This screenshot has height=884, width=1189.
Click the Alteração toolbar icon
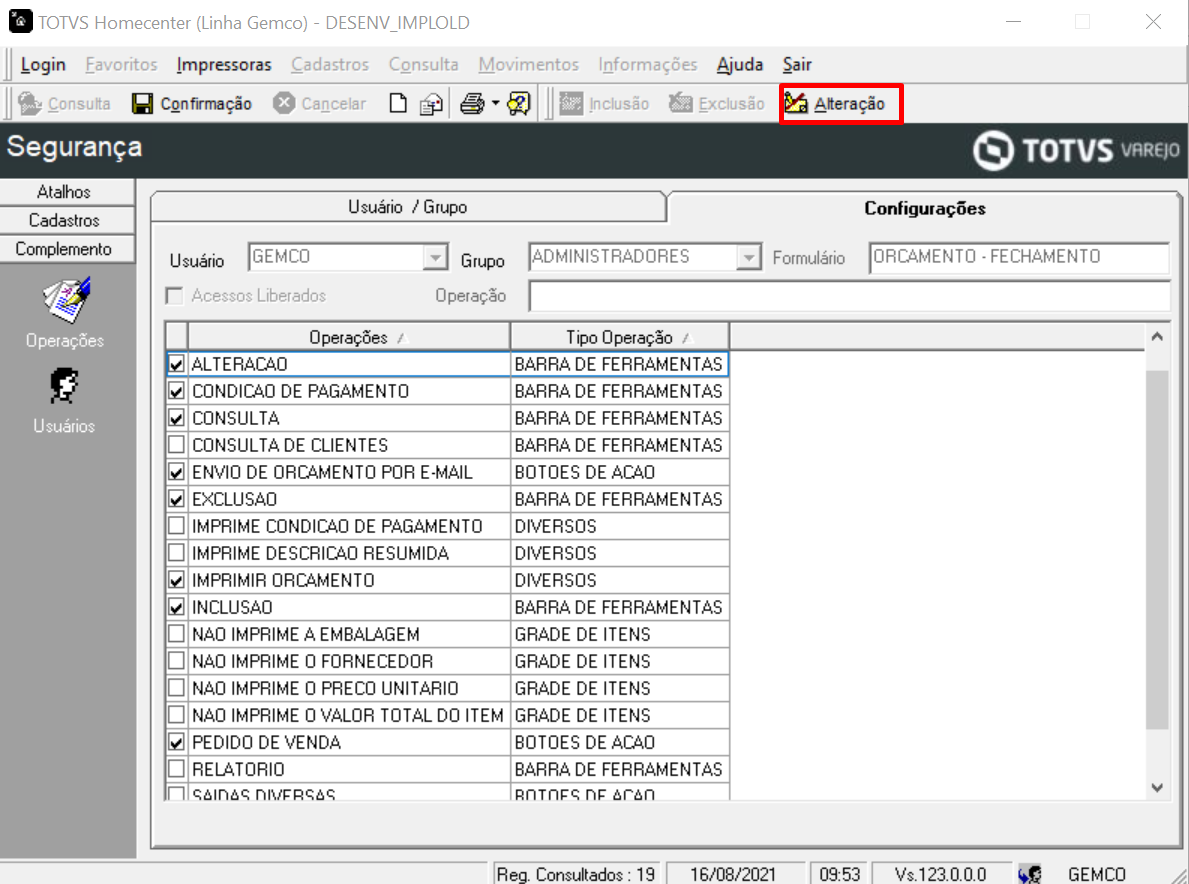[x=795, y=103]
